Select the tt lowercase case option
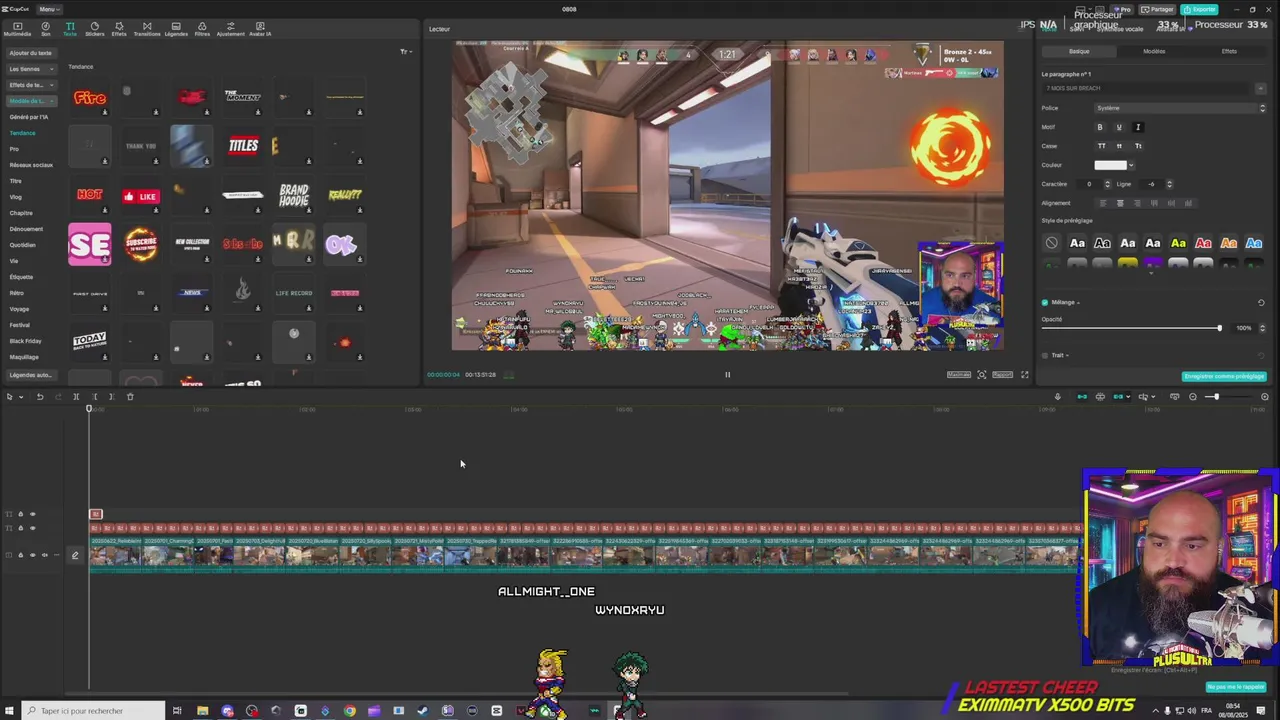The height and width of the screenshot is (720, 1280). pos(1119,146)
